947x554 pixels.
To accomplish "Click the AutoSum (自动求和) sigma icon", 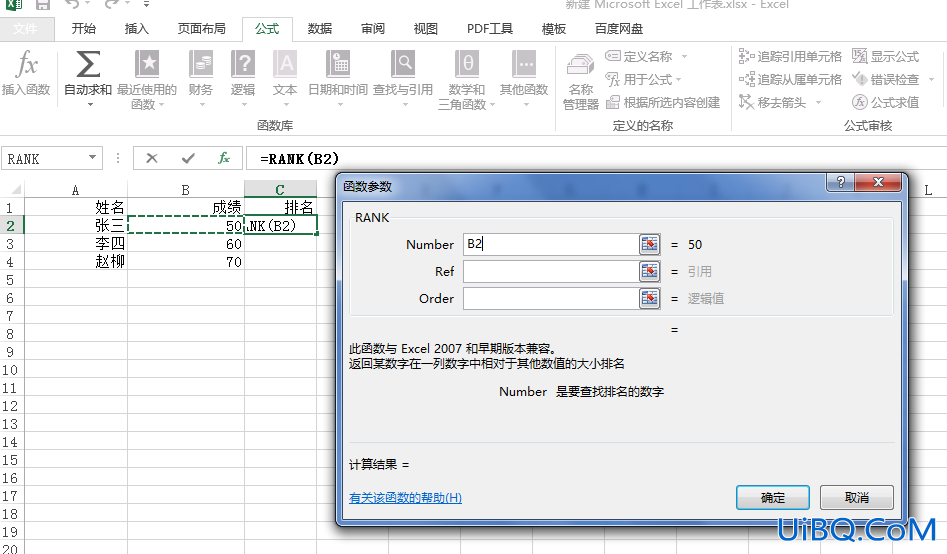I will [x=88, y=64].
